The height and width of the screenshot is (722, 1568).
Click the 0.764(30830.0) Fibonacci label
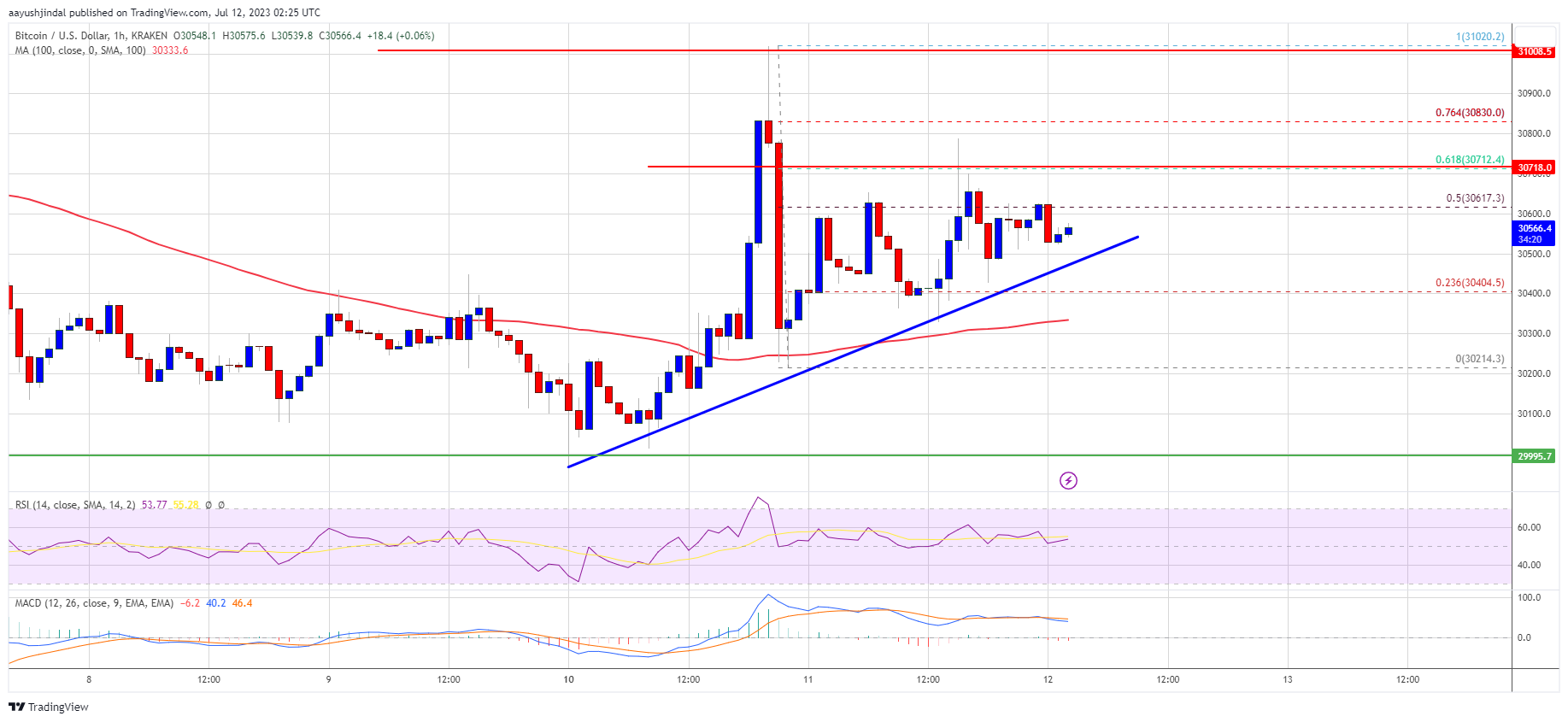(x=1470, y=113)
